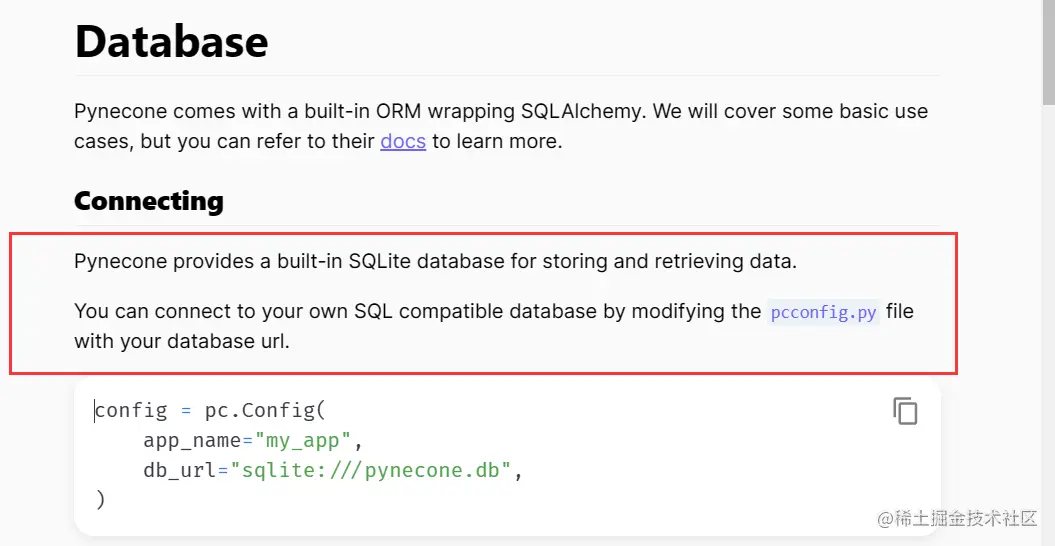
Task: Click the Connecting section heading
Action: [149, 201]
